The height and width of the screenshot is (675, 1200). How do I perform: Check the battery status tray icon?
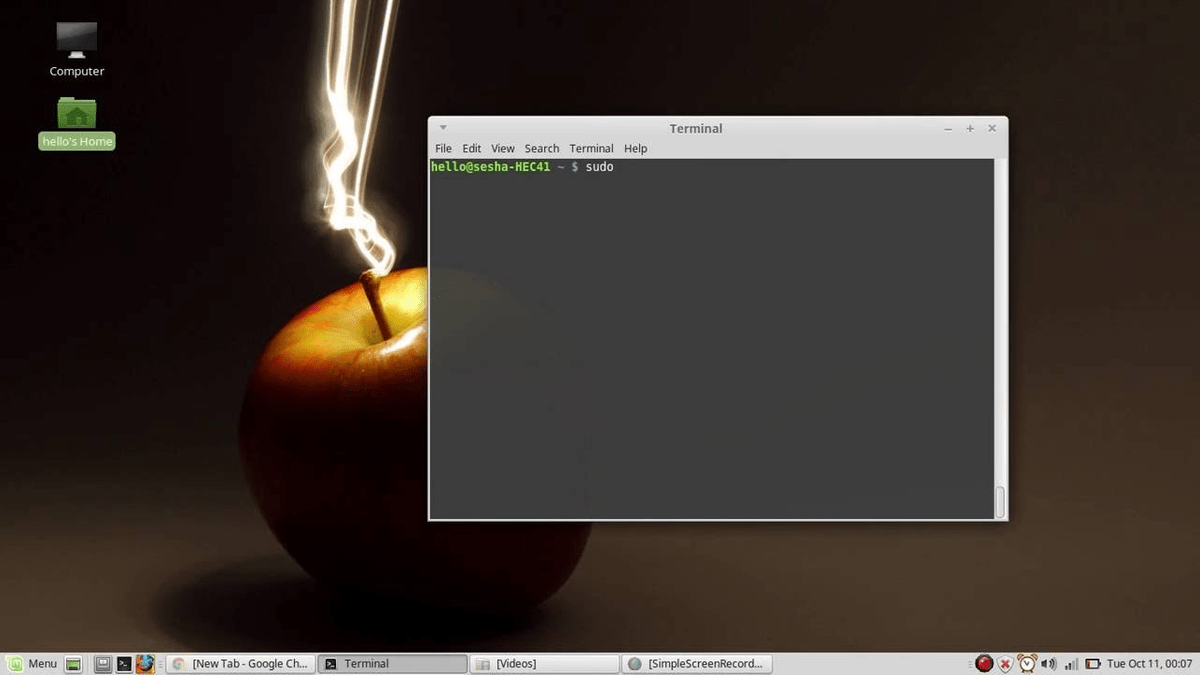(1093, 664)
